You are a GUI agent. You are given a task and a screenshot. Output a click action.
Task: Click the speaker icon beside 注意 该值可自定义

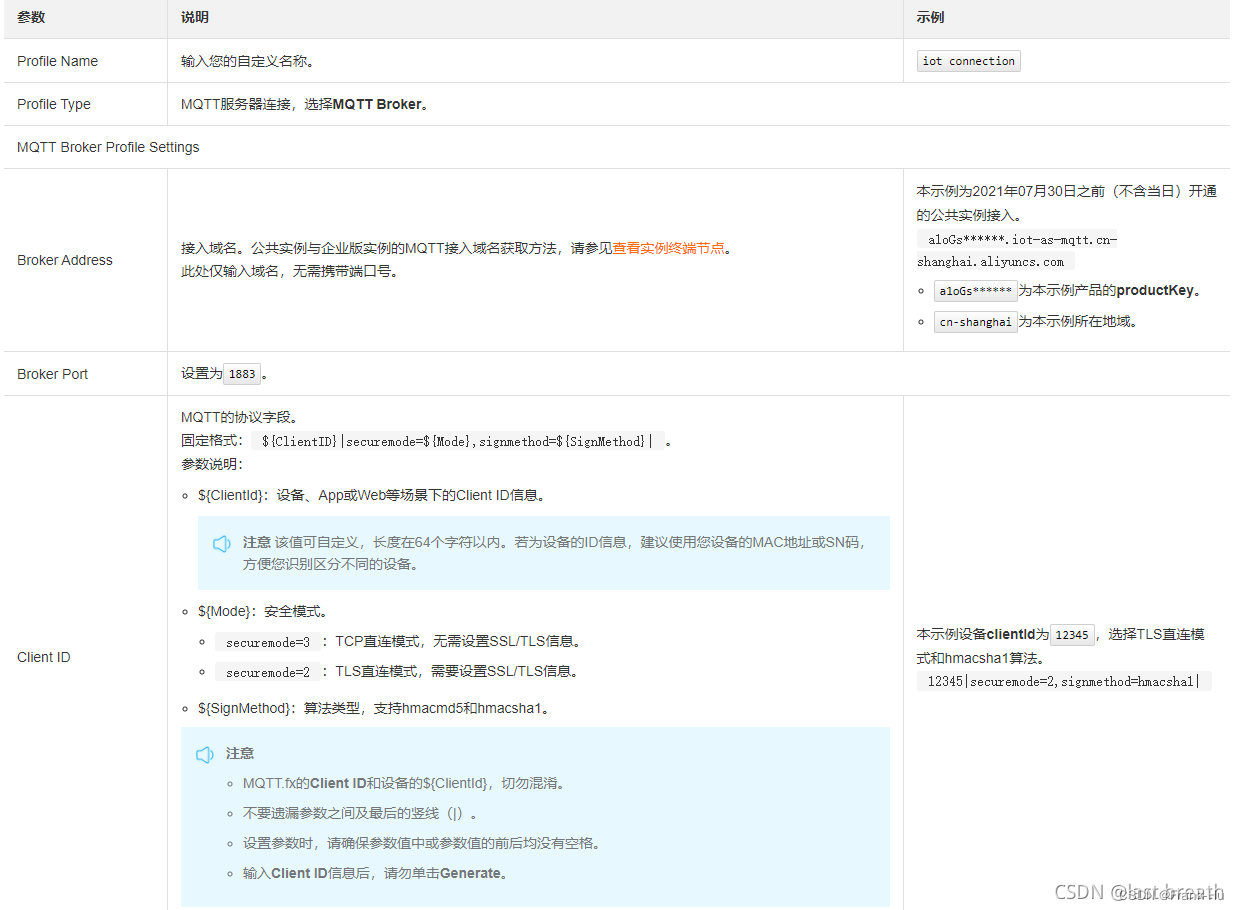(x=221, y=544)
